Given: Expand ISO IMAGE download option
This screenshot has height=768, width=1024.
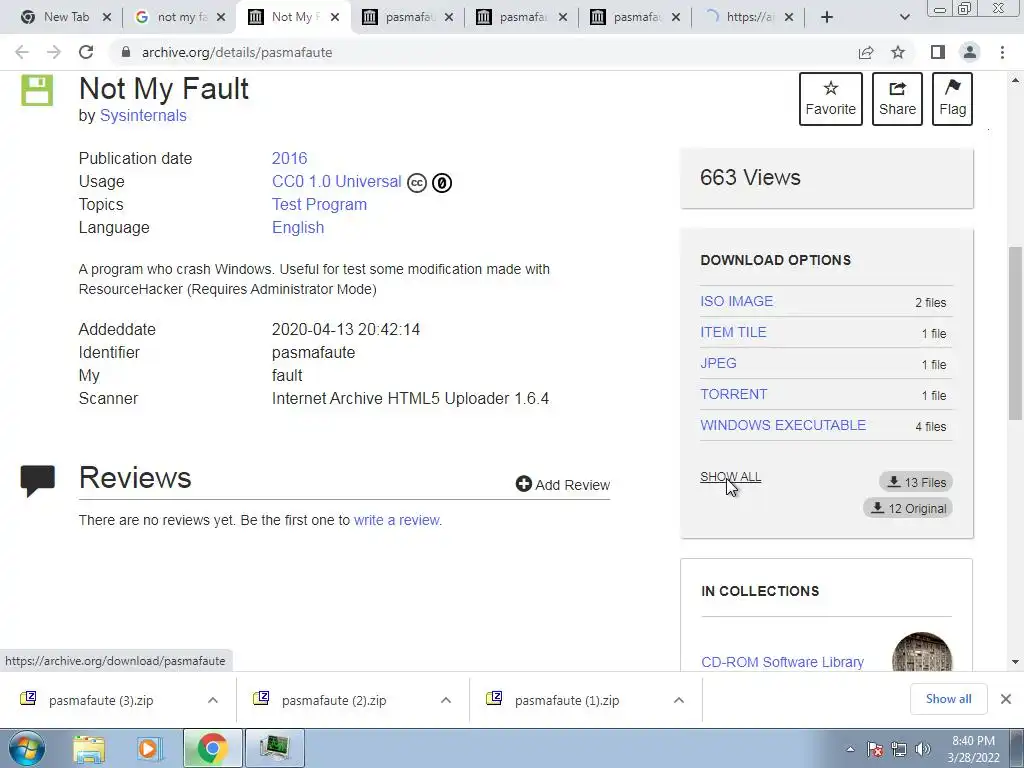Looking at the screenshot, I should [737, 301].
